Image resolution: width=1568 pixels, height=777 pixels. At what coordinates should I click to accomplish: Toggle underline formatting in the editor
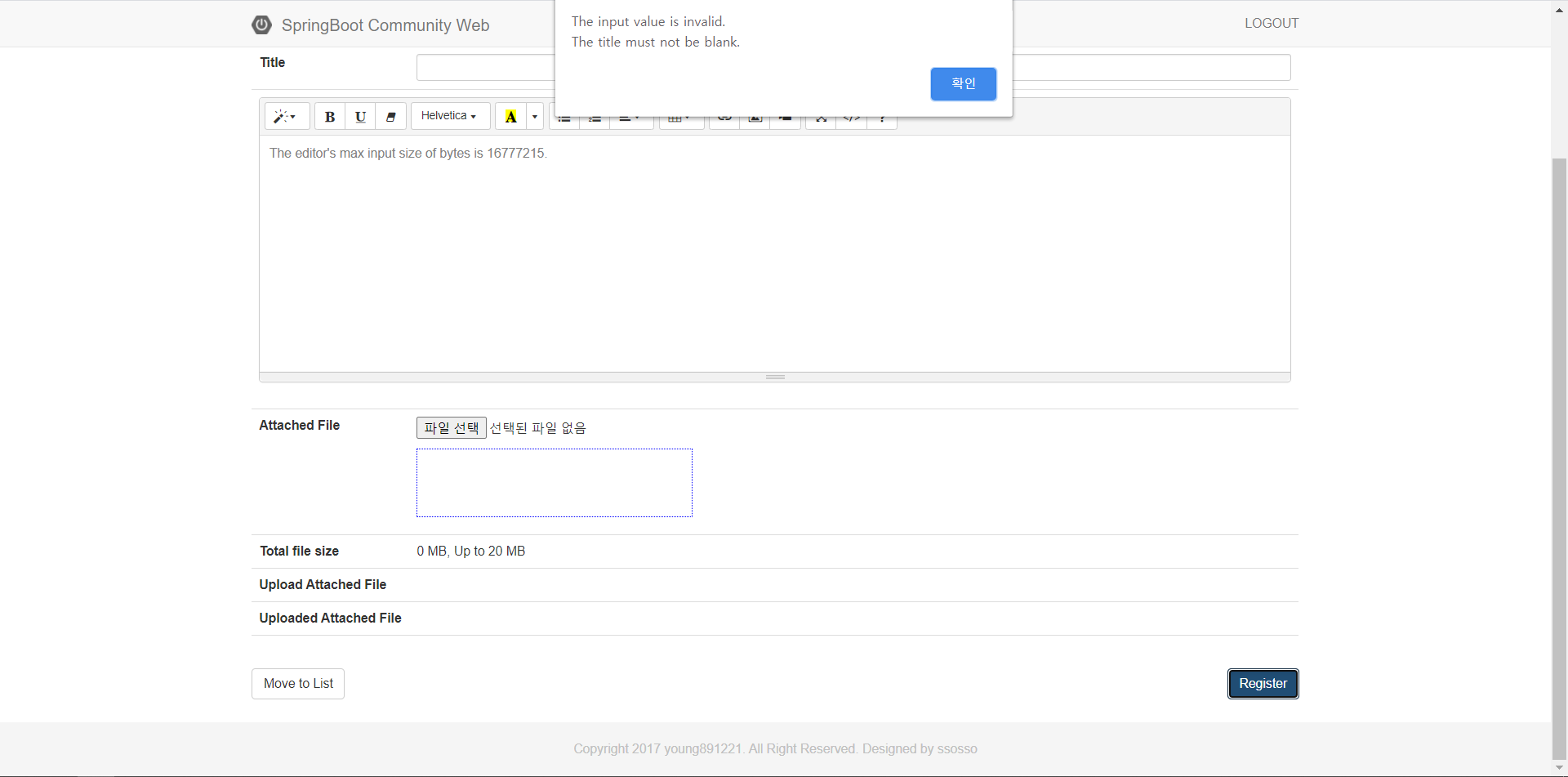[360, 117]
